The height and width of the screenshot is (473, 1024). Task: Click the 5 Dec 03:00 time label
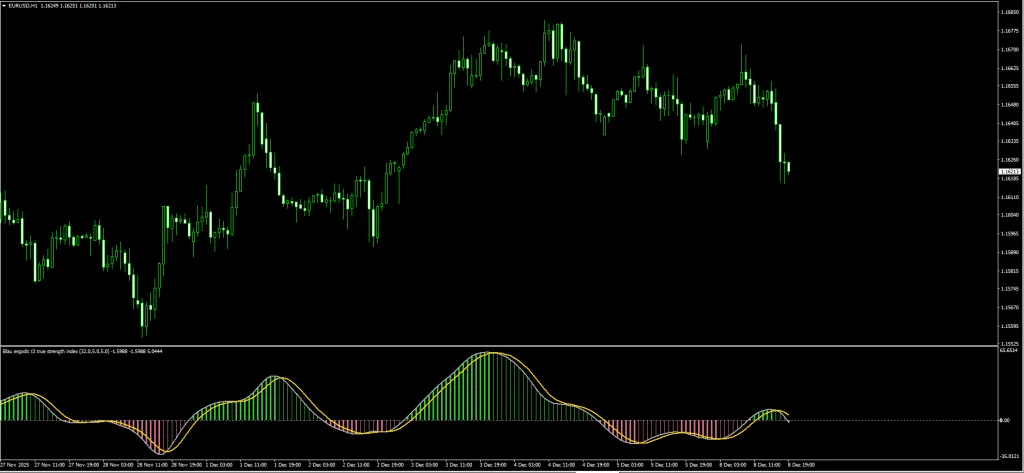click(629, 465)
